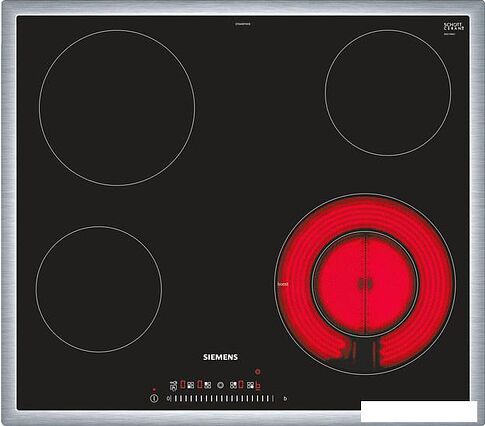Tap the third red heat display digit
This screenshot has height=426, width=485.
241,385
